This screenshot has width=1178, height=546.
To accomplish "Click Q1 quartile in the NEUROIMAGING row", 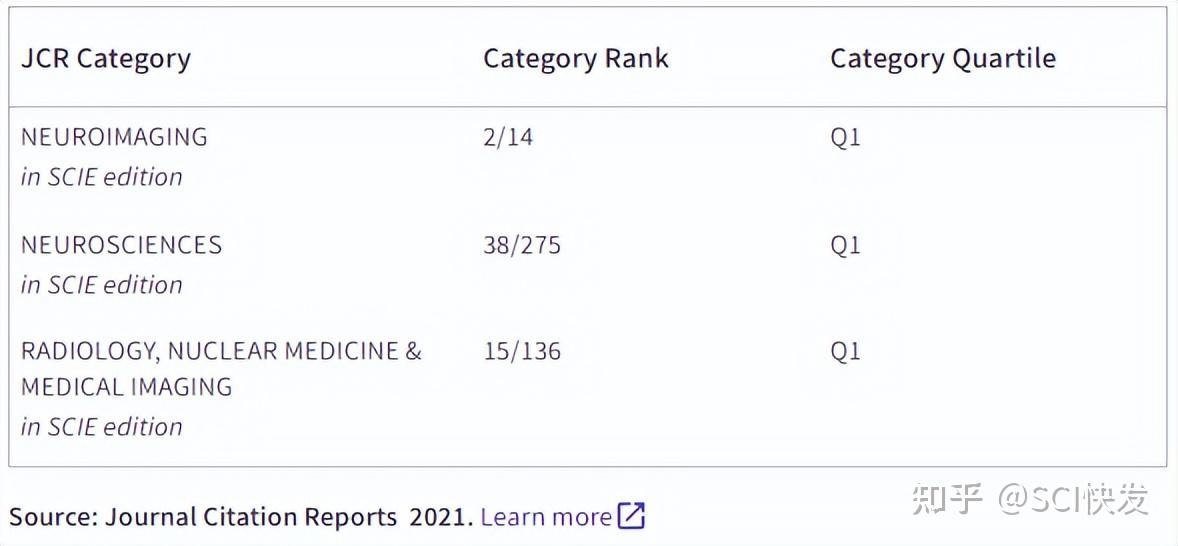I will pyautogui.click(x=845, y=137).
